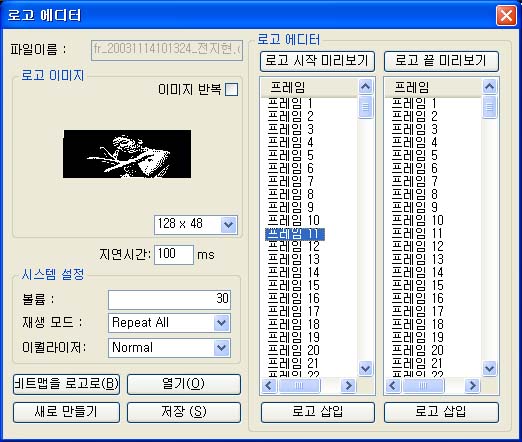Select 프레임 7 in the left list

click(291, 181)
